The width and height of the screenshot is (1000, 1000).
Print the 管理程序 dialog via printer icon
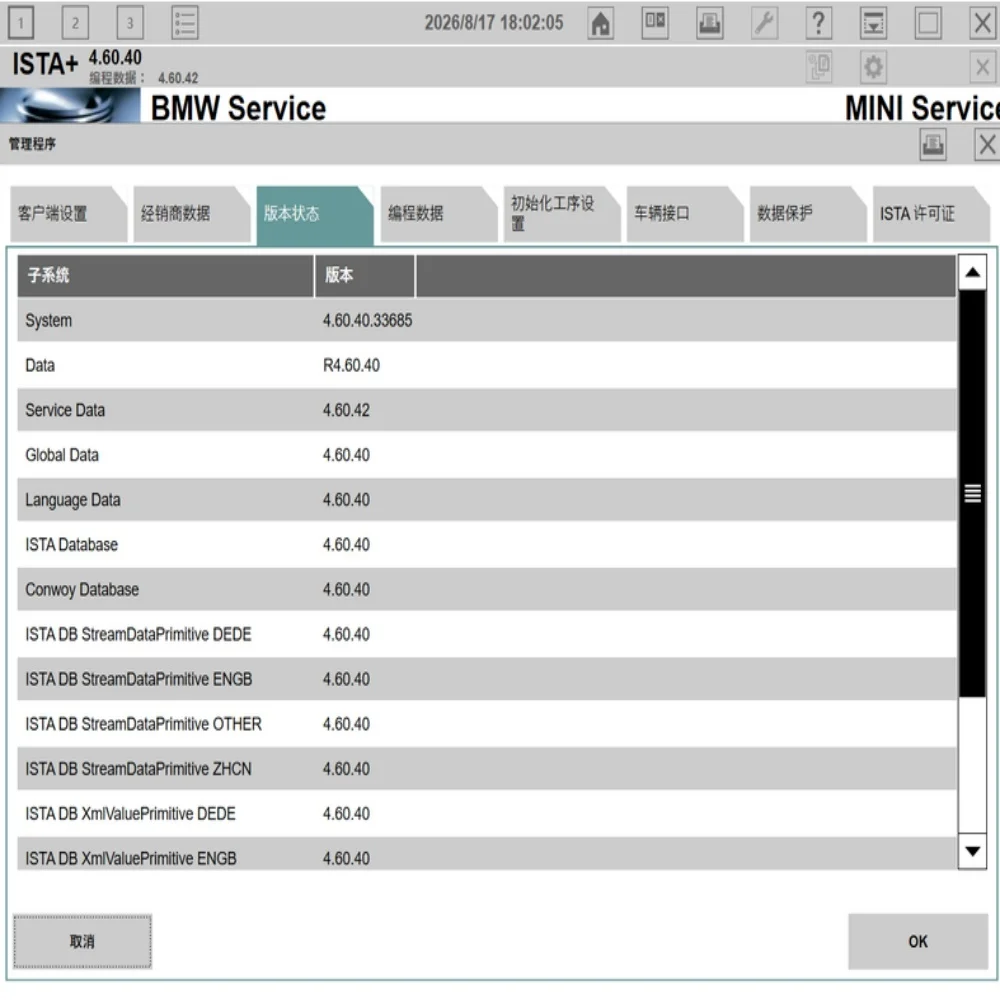933,145
